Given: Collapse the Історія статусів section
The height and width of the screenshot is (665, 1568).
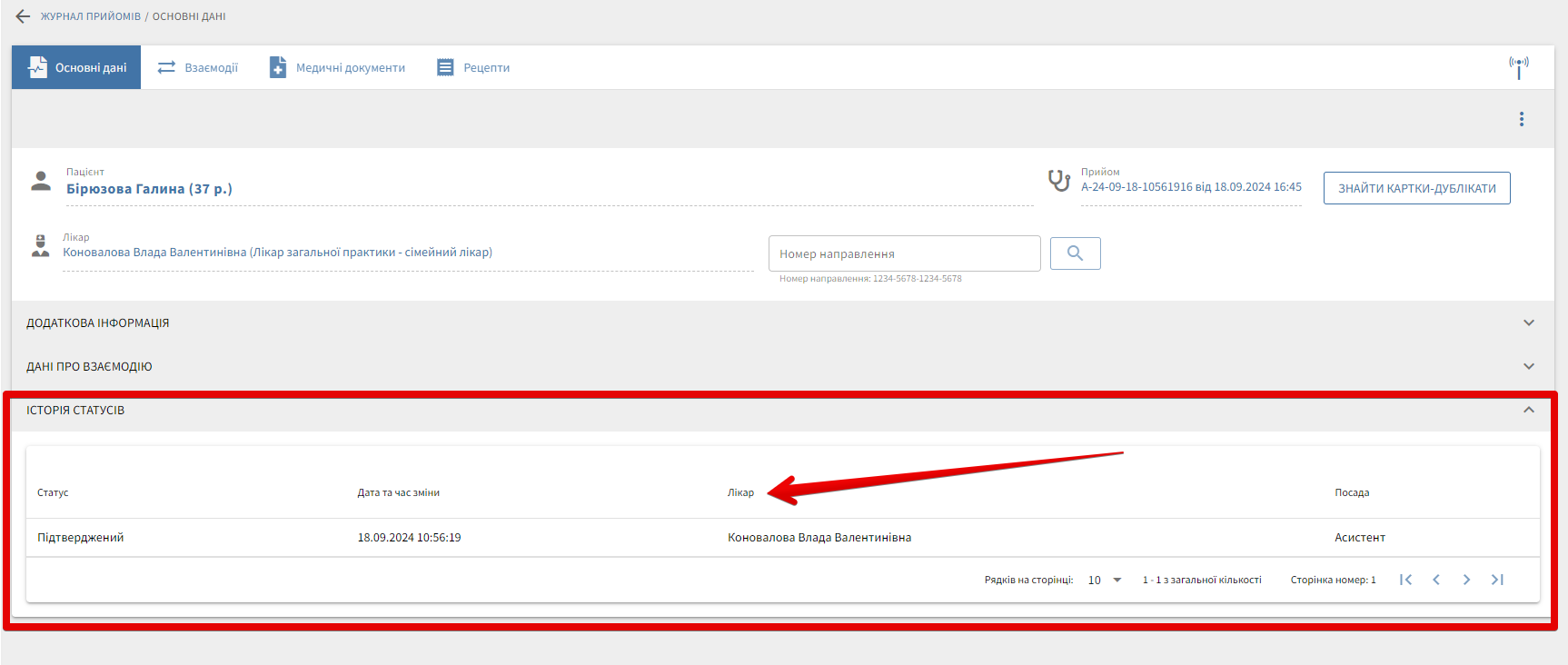Looking at the screenshot, I should (x=1528, y=410).
